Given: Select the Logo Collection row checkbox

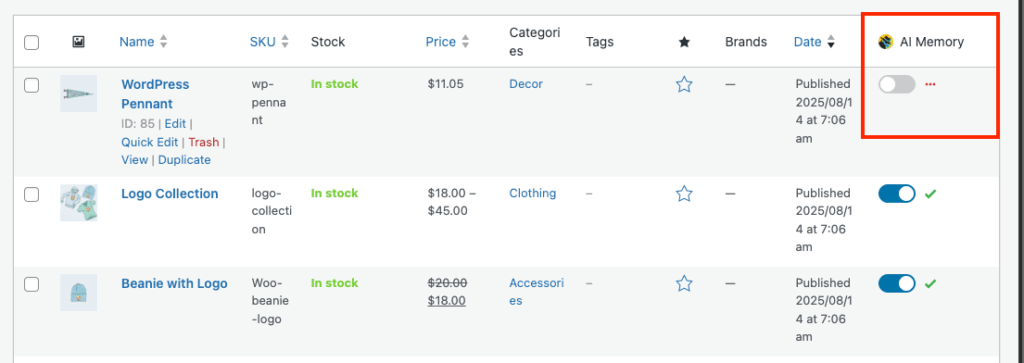Looking at the screenshot, I should [x=31, y=195].
